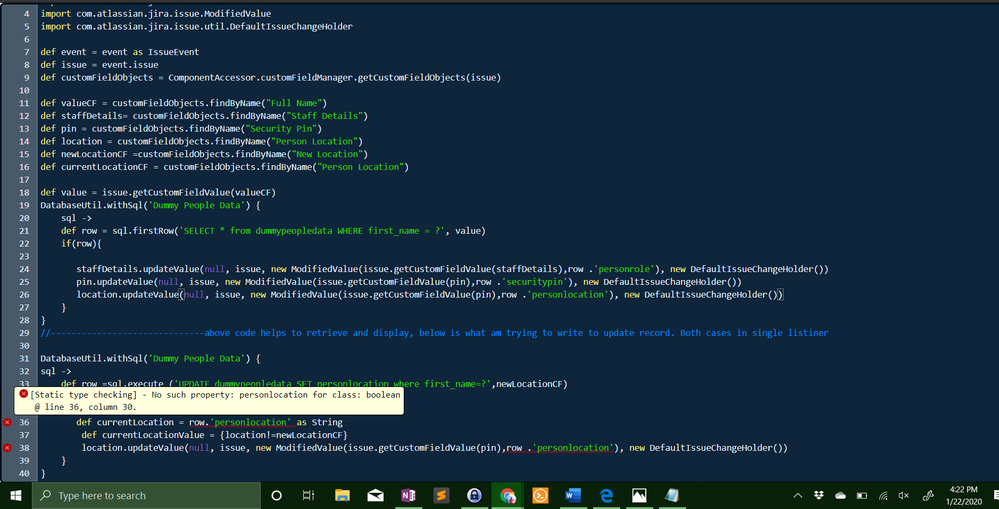The height and width of the screenshot is (509, 999).
Task: Open the lock icon app on taskbar
Action: point(474,495)
